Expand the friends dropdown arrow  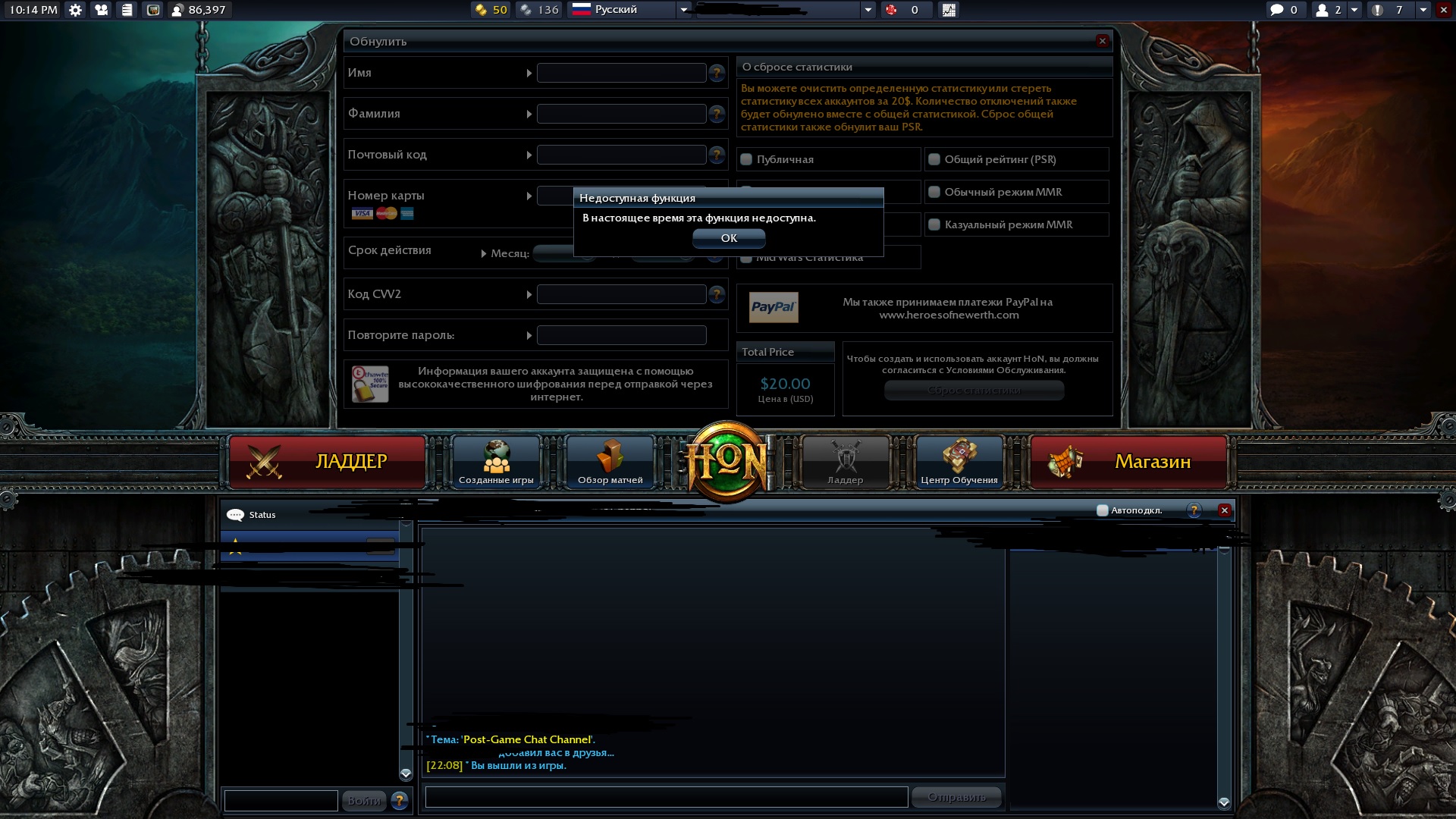coord(1354,10)
